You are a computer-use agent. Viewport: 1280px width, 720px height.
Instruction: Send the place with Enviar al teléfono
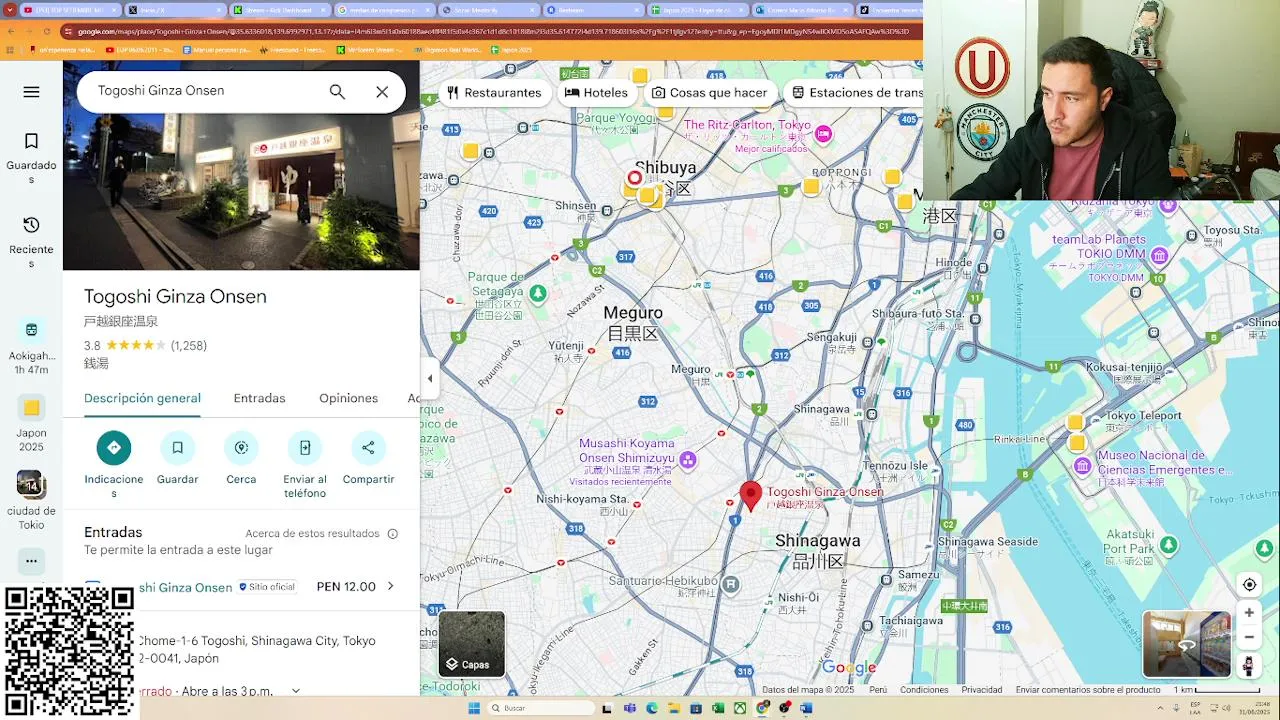click(305, 447)
